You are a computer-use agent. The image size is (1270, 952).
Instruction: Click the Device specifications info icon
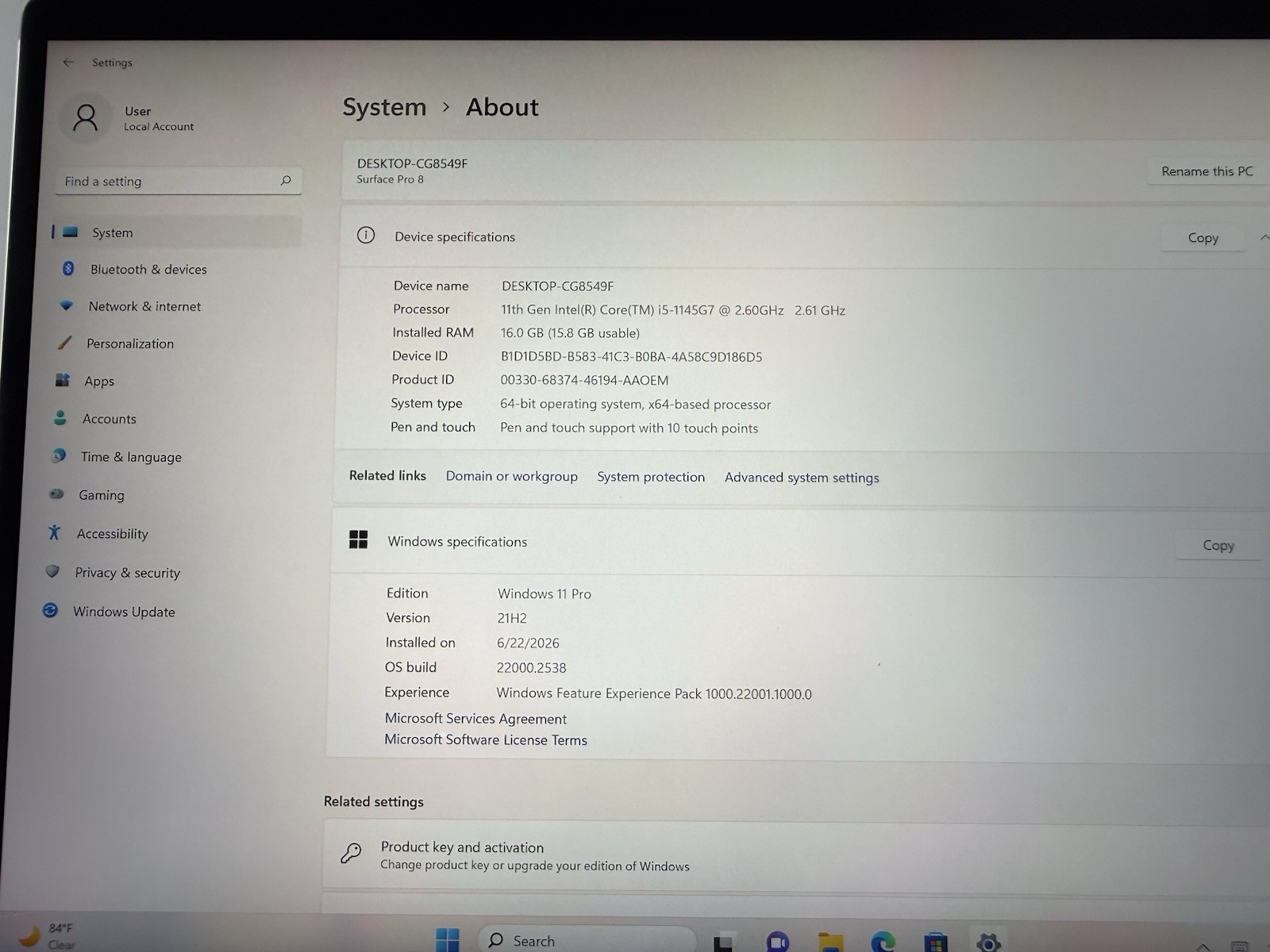(366, 235)
